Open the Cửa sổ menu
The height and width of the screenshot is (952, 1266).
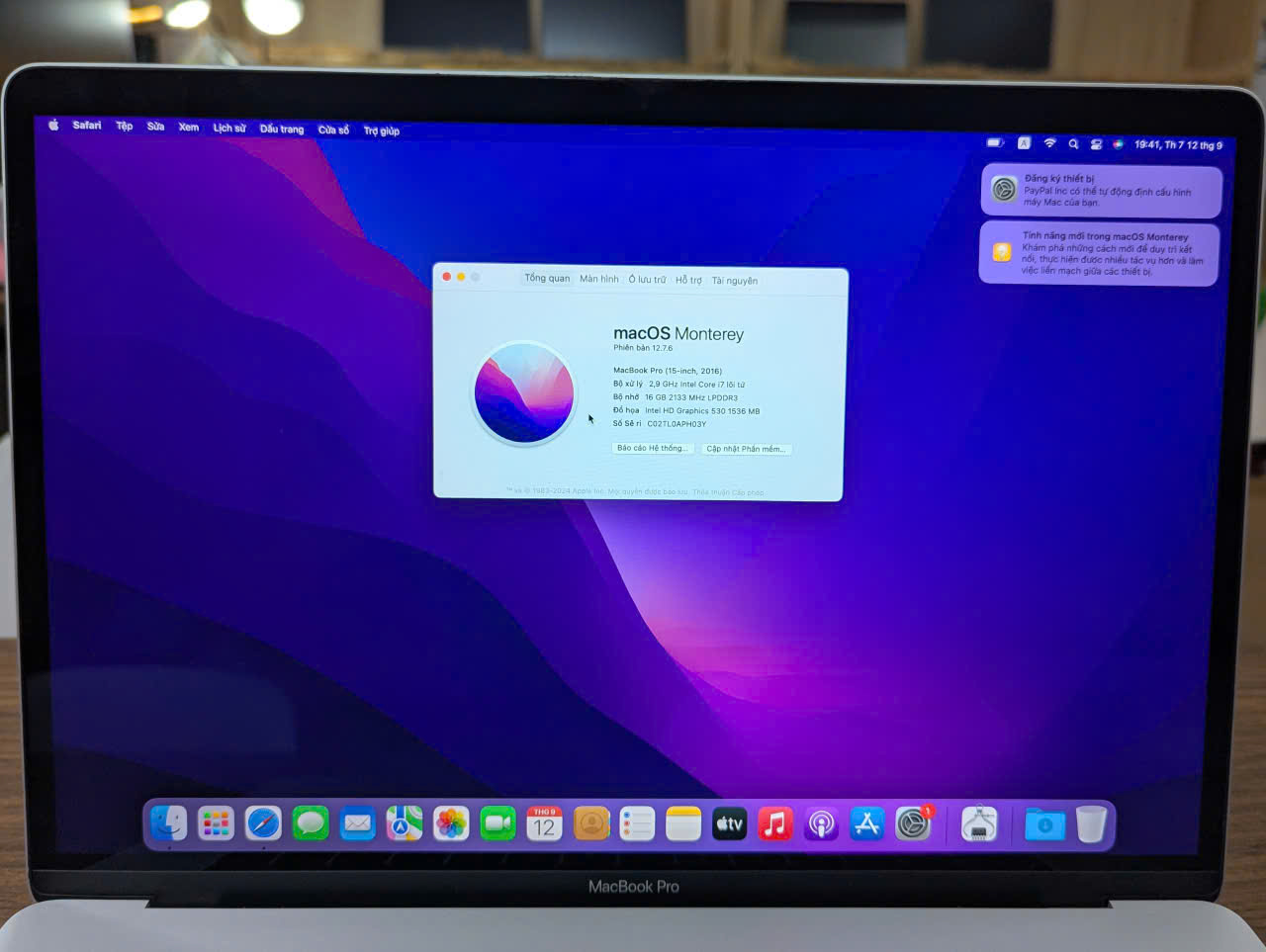coord(334,130)
